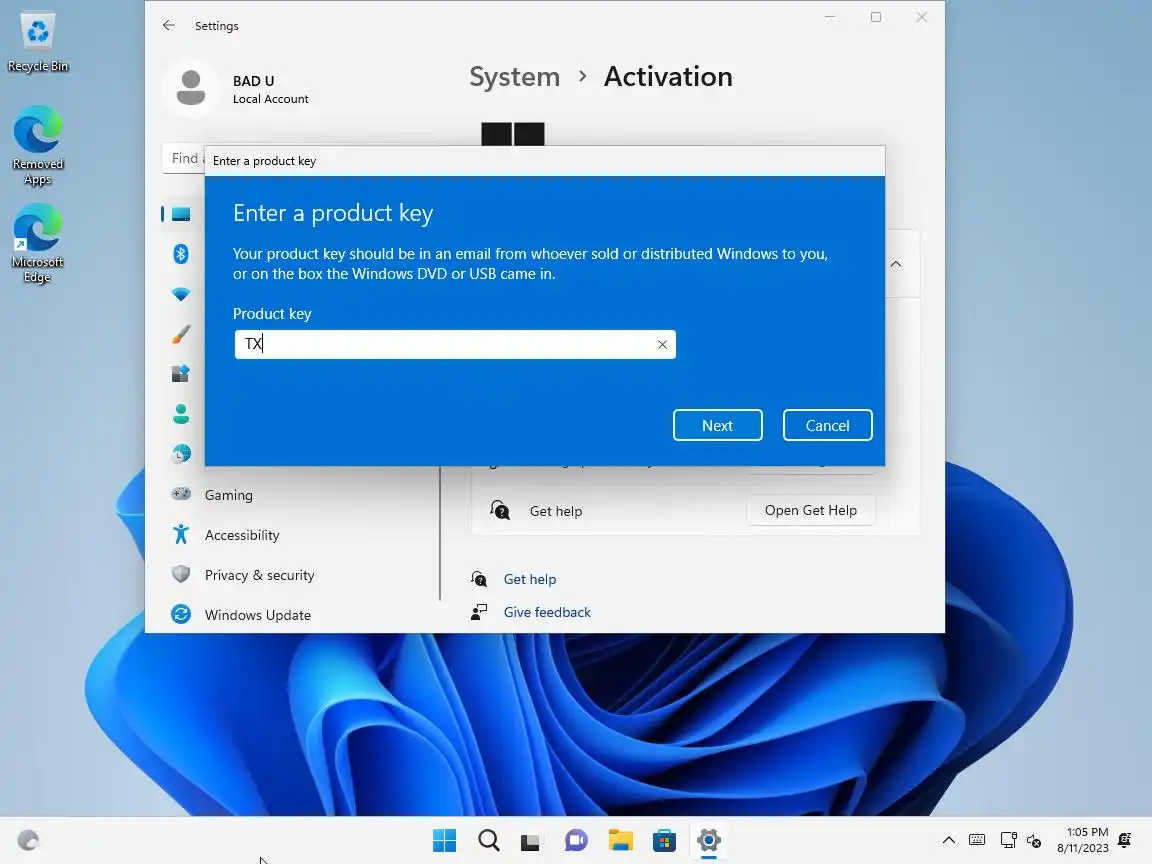Viewport: 1152px width, 864px height.
Task: Open the Windows Start menu
Action: (x=444, y=840)
